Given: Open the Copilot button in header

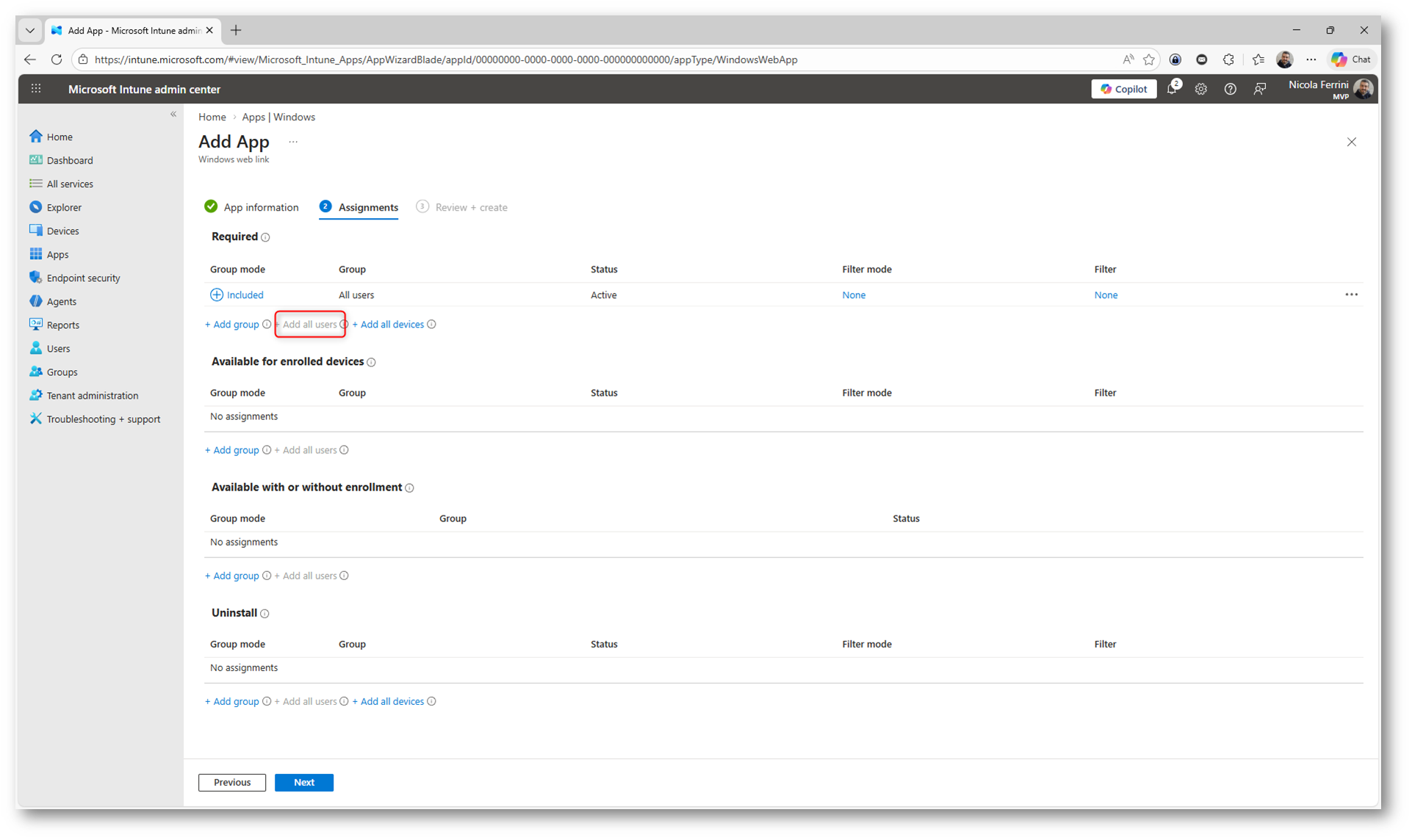Looking at the screenshot, I should [1123, 89].
